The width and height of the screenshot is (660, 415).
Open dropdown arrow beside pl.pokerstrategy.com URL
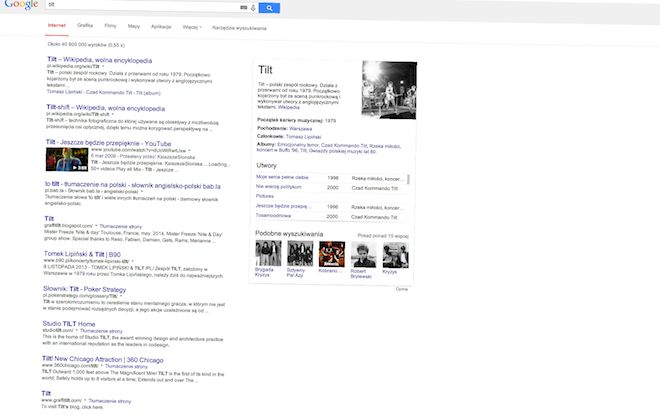pos(121,296)
